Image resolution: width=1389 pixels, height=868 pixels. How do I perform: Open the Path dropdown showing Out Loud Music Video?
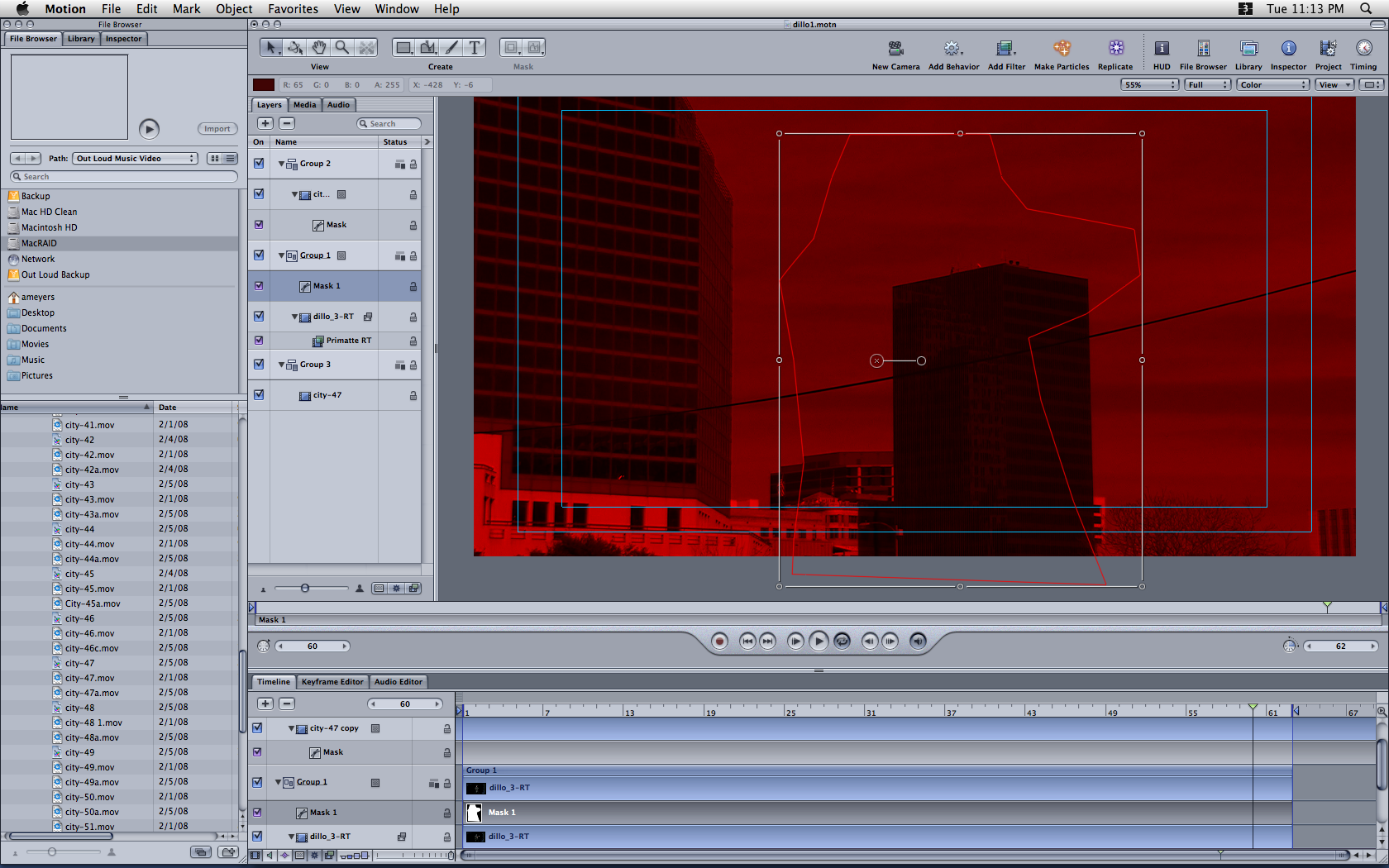click(135, 159)
